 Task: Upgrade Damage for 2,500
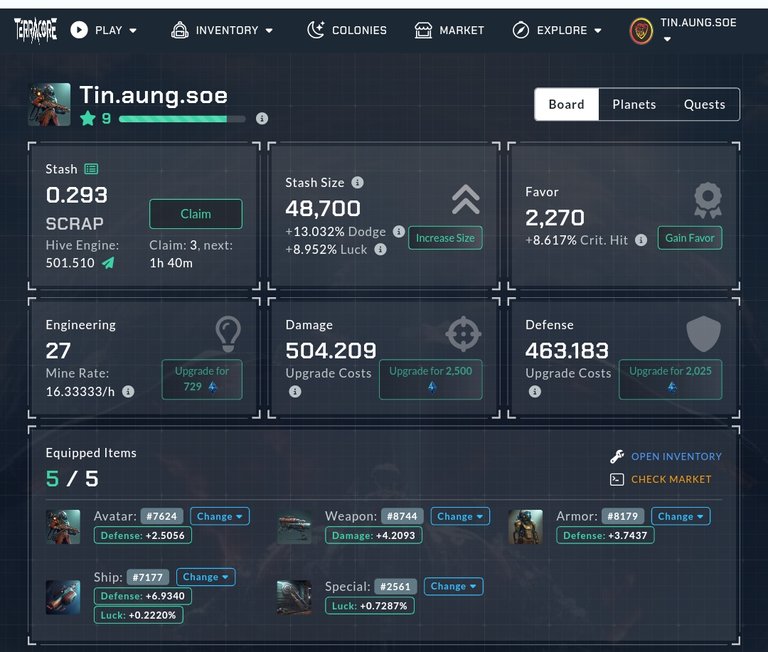coord(431,380)
